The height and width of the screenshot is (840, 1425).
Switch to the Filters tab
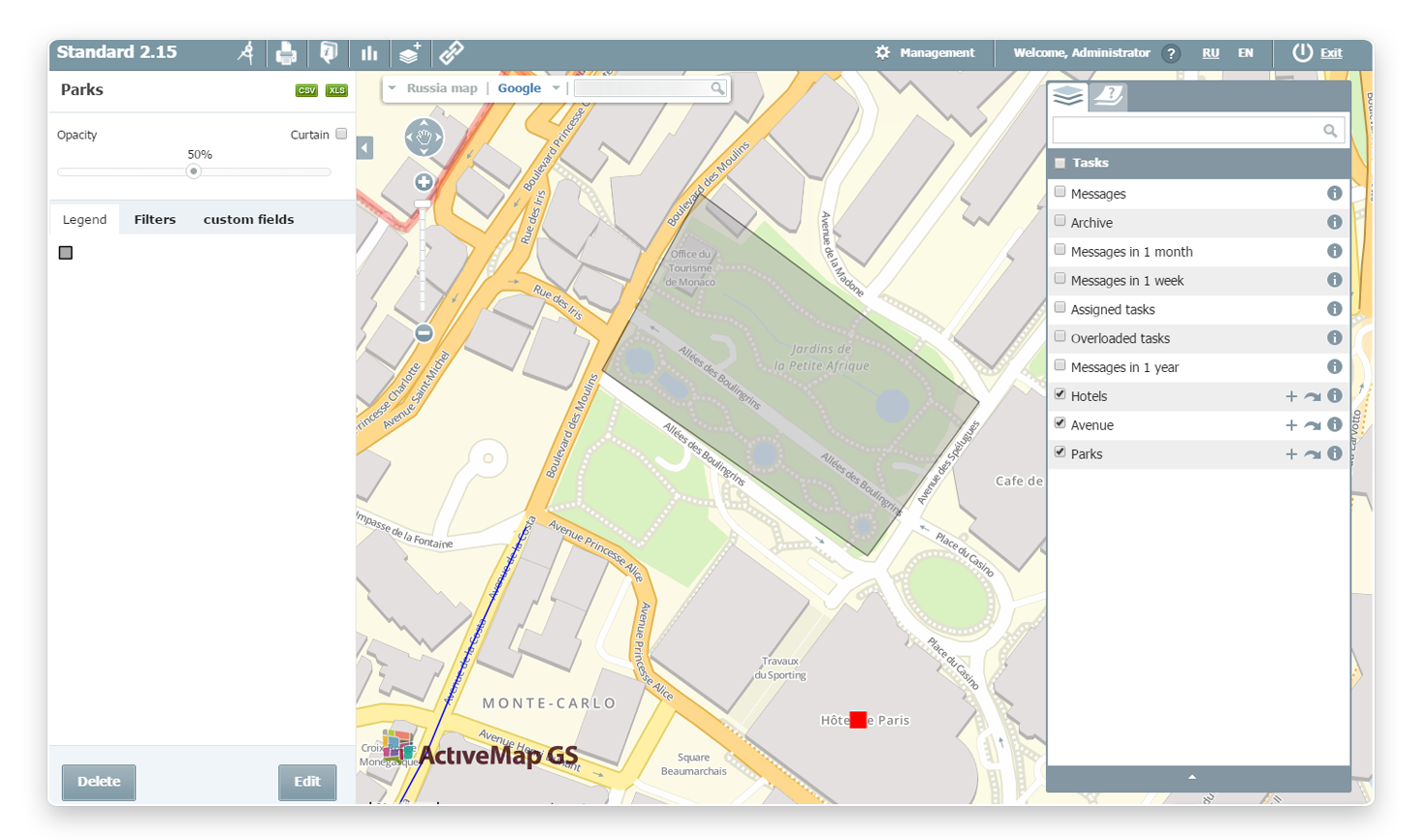pyautogui.click(x=155, y=220)
